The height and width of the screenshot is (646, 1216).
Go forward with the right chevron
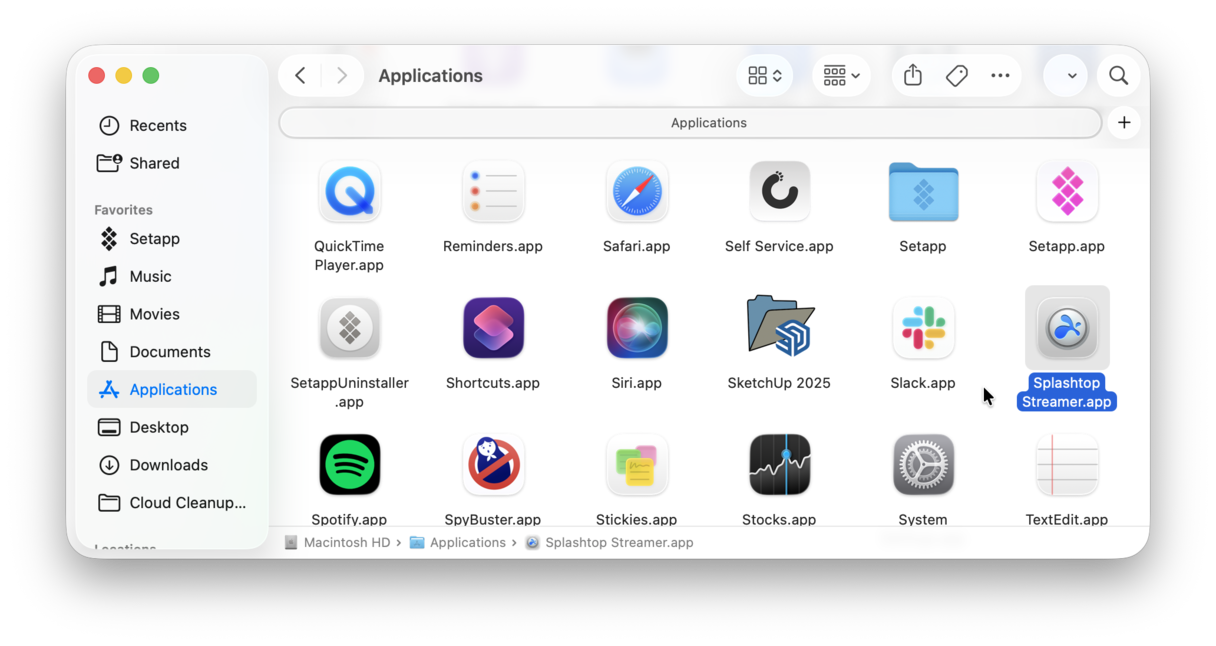point(342,75)
